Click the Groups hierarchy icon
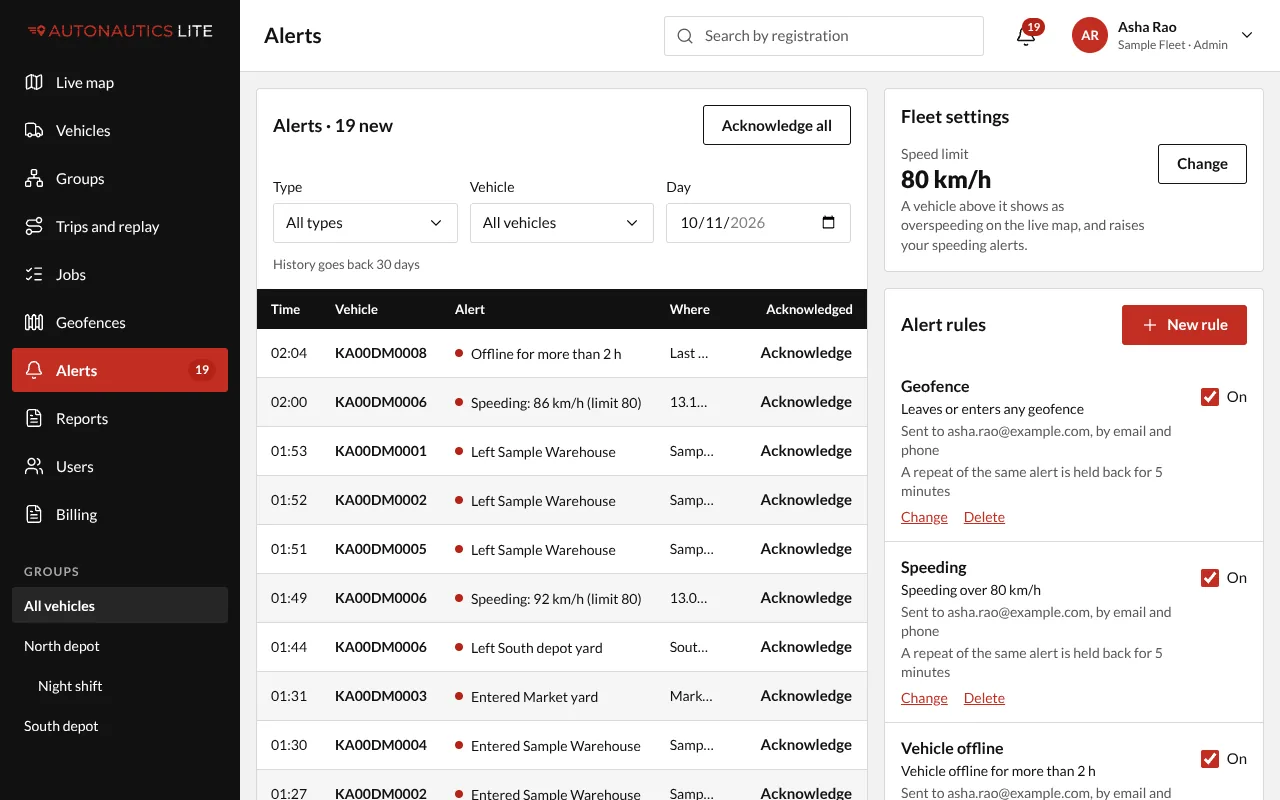 coord(34,178)
